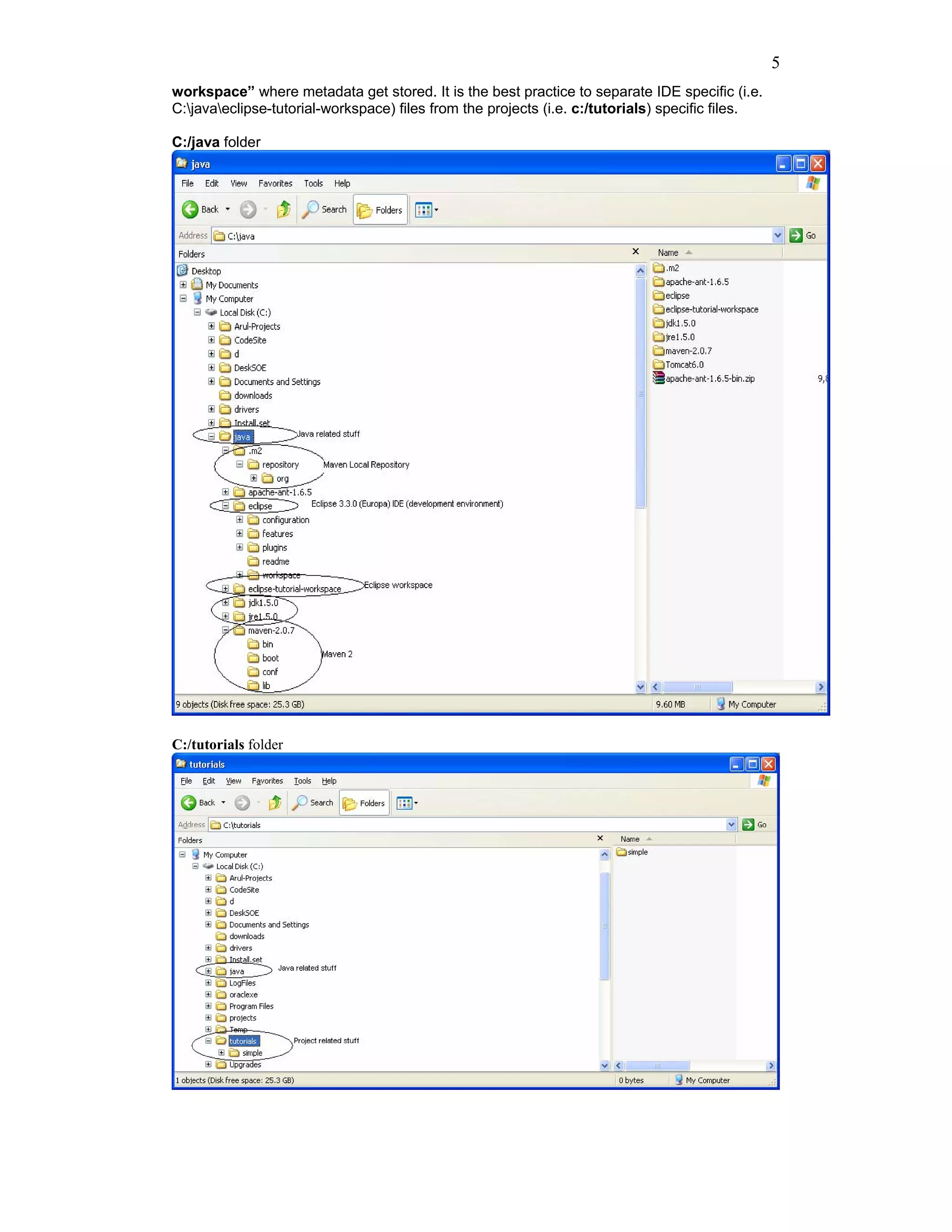Collapse My Computer in java folder tree
This screenshot has height=1232, width=952.
[x=183, y=298]
